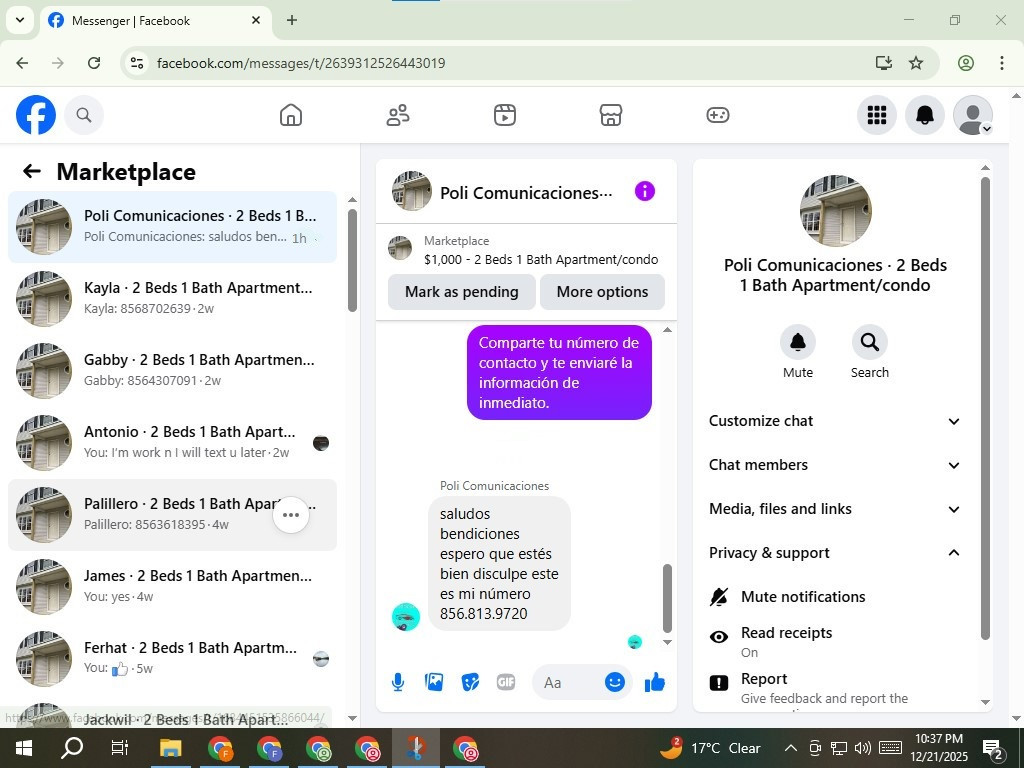The width and height of the screenshot is (1024, 768).
Task: Open Chrome three-dot menu
Action: pyautogui.click(x=1001, y=63)
